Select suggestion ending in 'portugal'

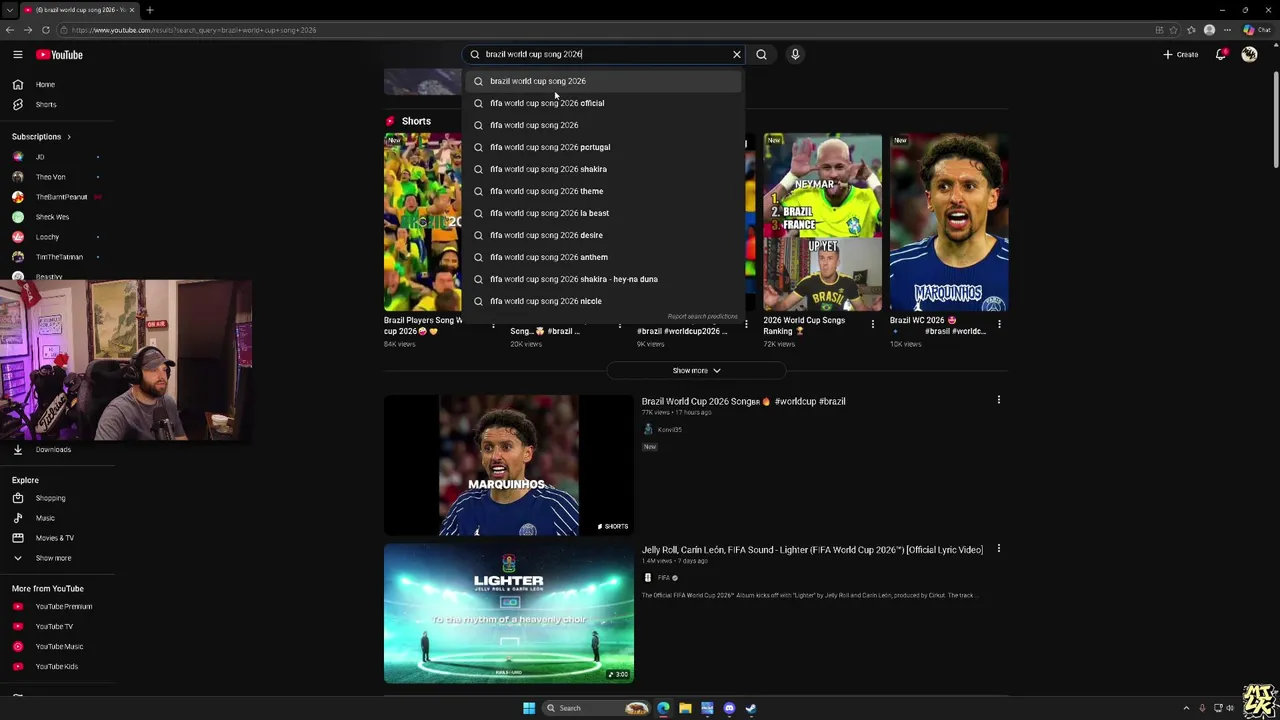(604, 147)
